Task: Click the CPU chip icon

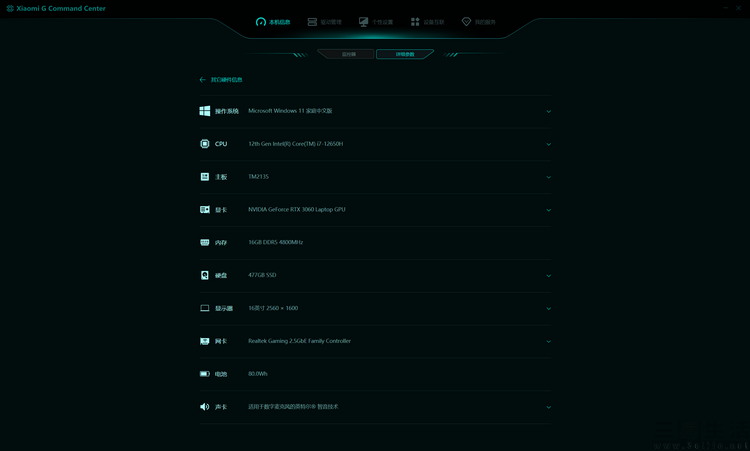Action: pyautogui.click(x=205, y=143)
